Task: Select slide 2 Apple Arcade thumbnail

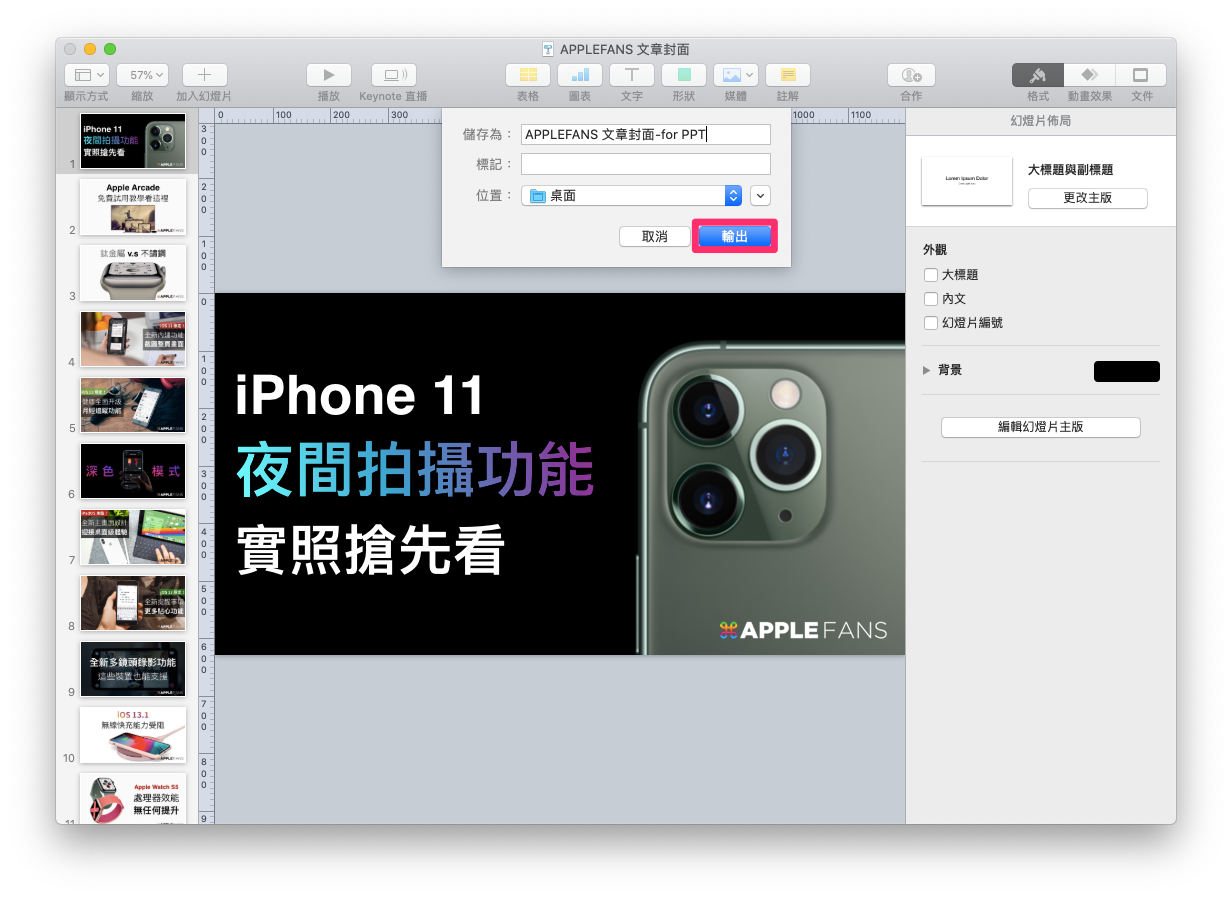Action: (133, 207)
